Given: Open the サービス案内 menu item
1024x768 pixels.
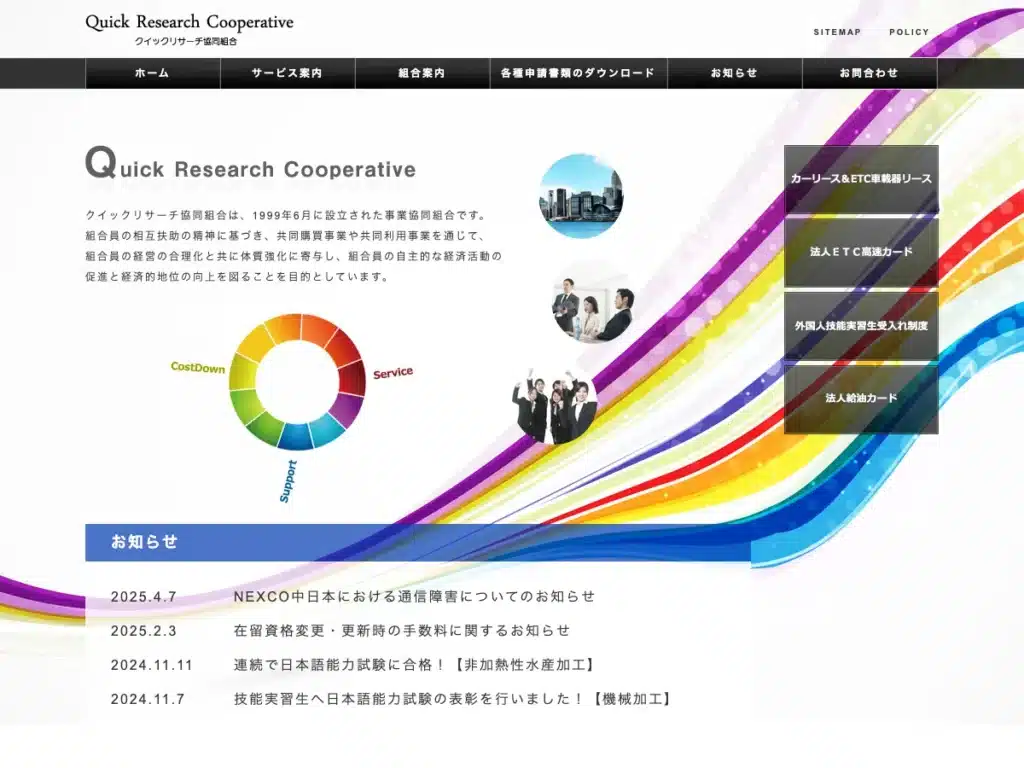Looking at the screenshot, I should point(287,73).
